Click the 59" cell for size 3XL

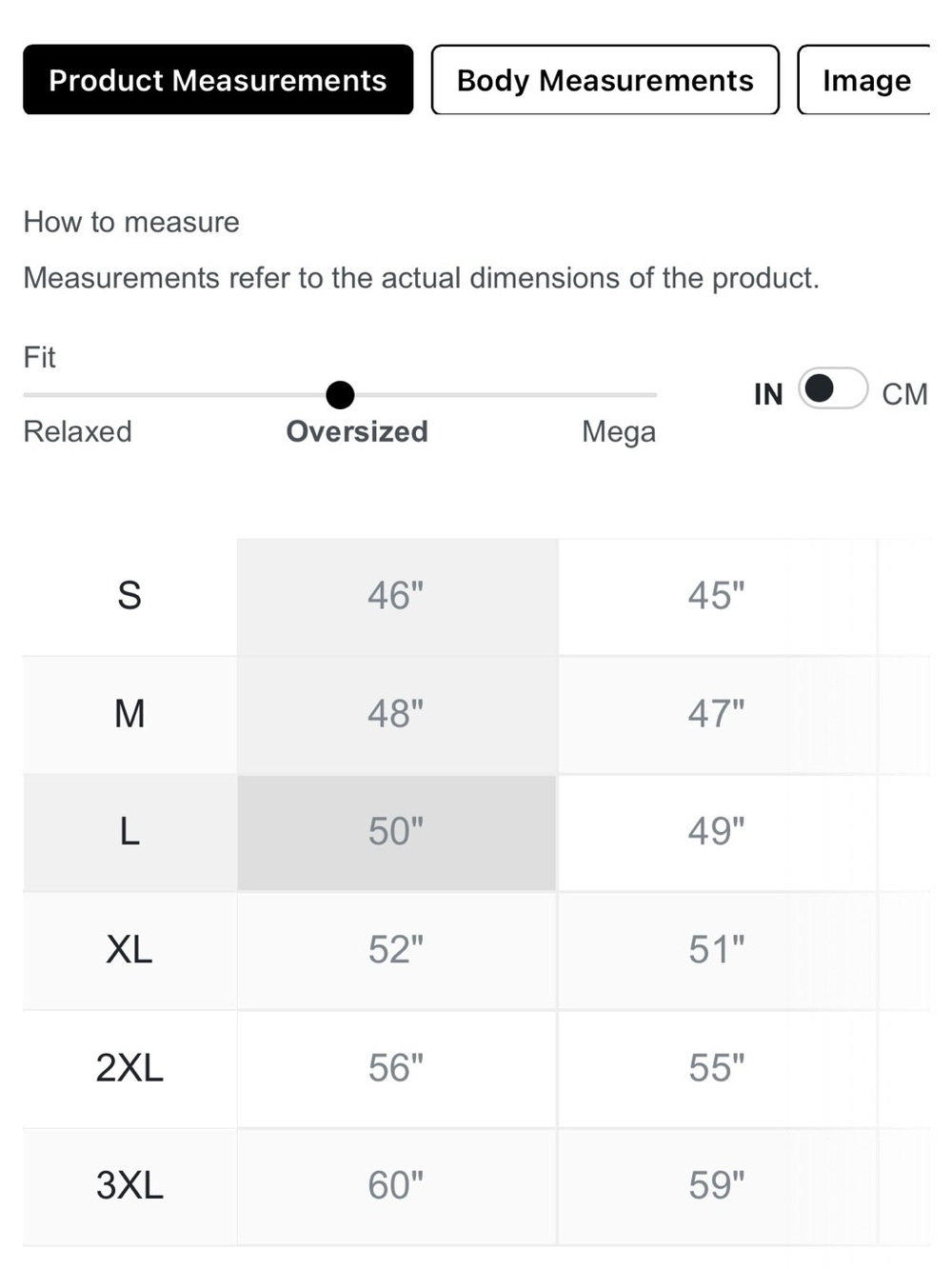[717, 1186]
